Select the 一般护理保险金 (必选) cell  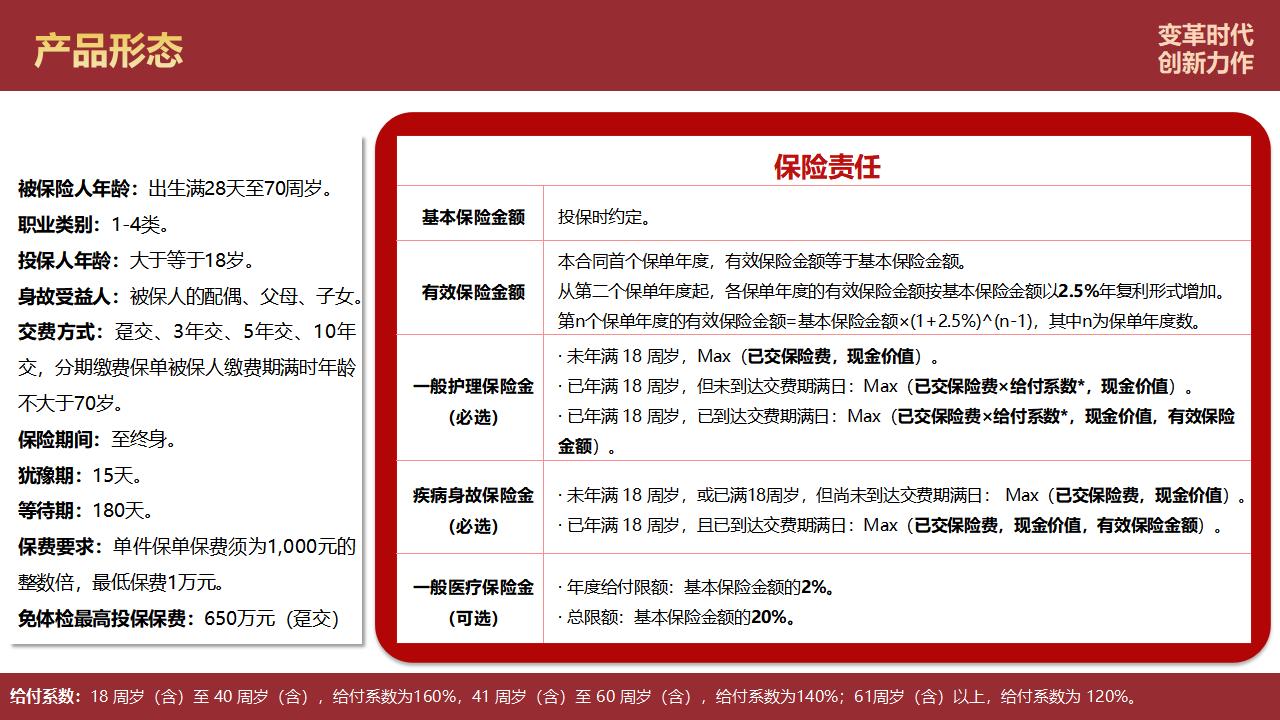(x=472, y=401)
